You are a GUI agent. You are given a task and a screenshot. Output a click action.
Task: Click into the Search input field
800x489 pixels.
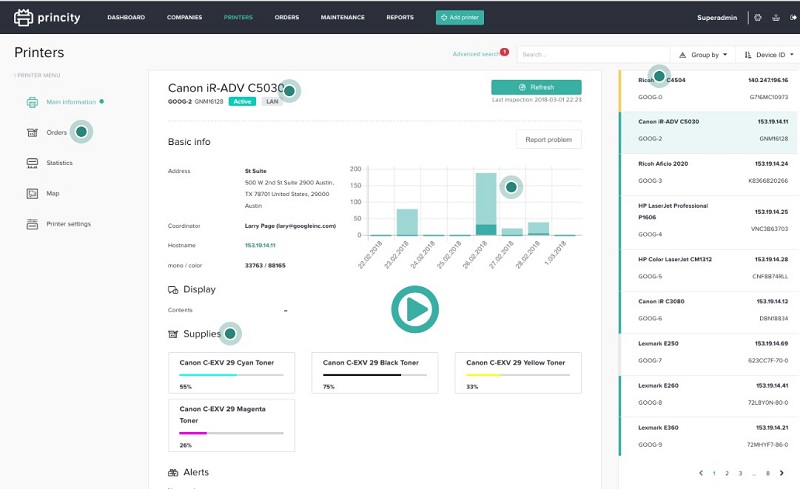pyautogui.click(x=593, y=55)
